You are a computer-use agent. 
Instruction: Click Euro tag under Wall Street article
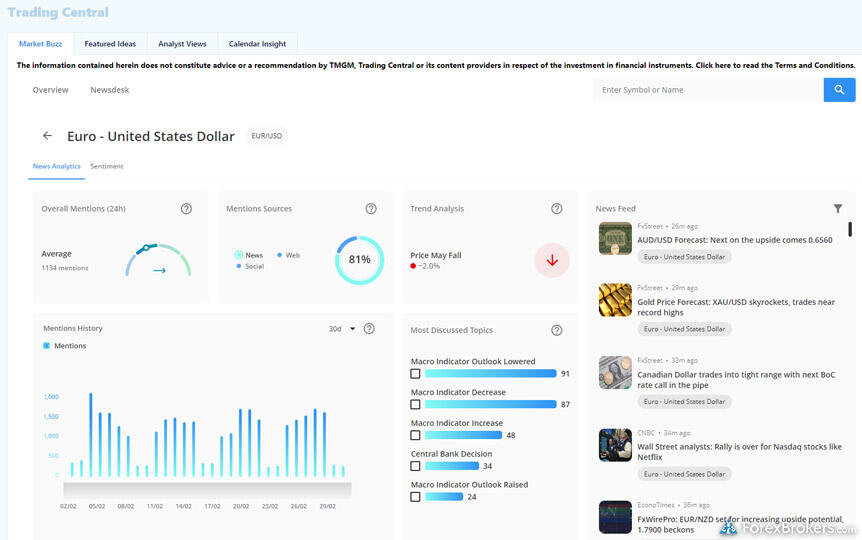(x=684, y=474)
